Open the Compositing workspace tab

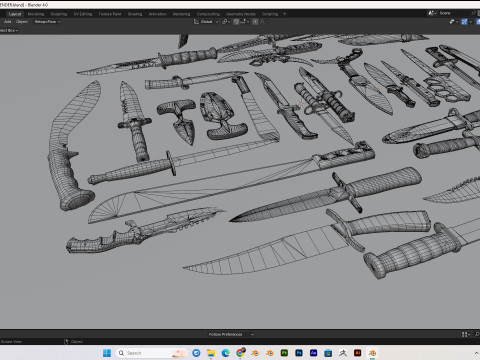[208, 14]
